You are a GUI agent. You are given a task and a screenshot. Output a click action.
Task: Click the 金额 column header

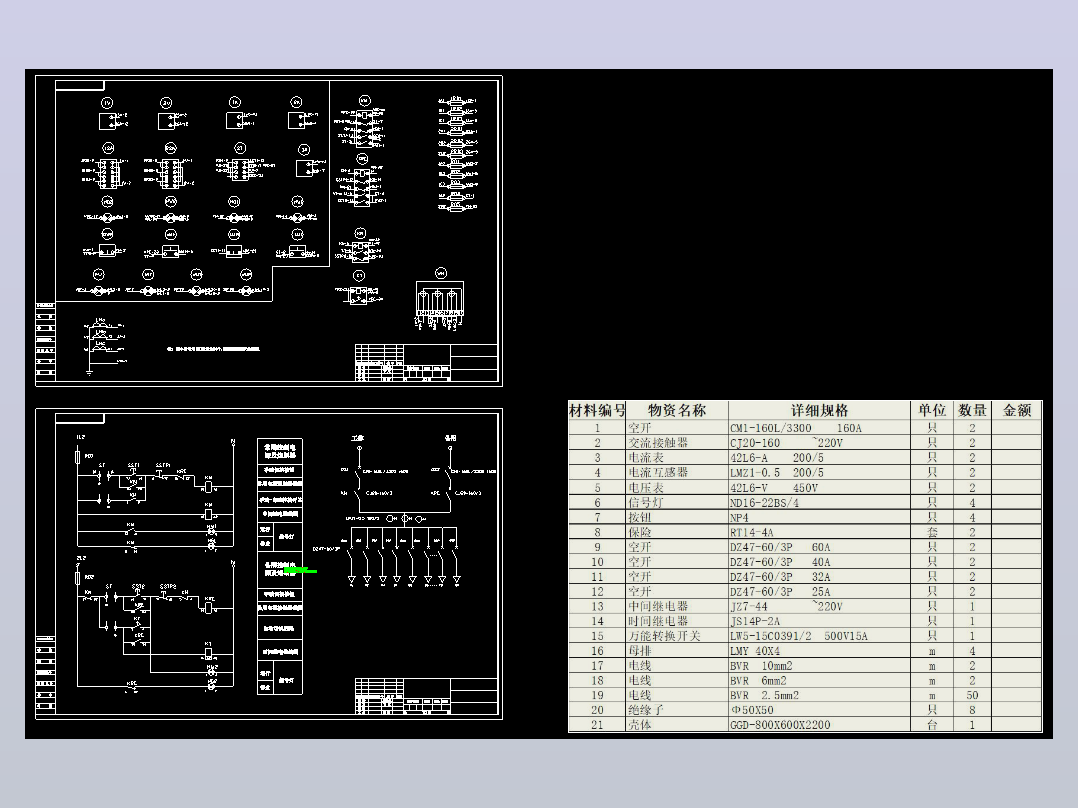click(1017, 410)
